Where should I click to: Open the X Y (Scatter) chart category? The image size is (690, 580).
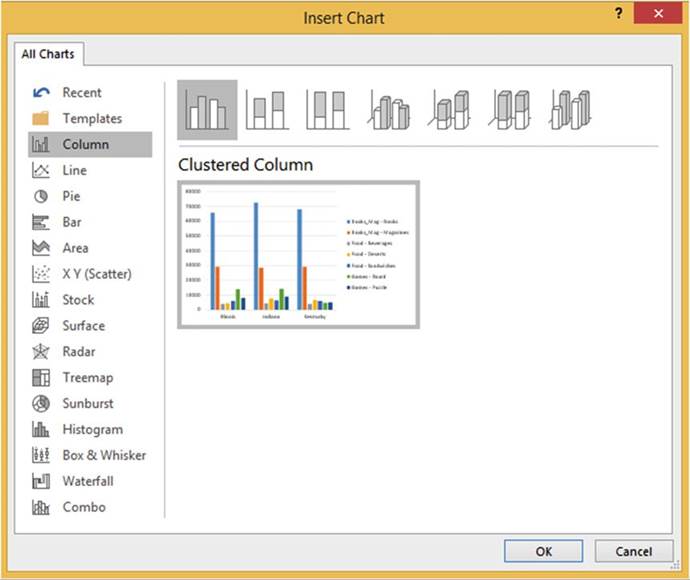(x=96, y=274)
